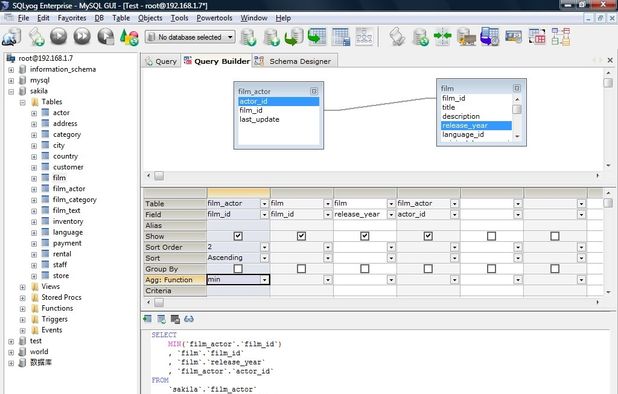The width and height of the screenshot is (618, 394).
Task: Uncheck Show for the release_year column
Action: tap(365, 236)
